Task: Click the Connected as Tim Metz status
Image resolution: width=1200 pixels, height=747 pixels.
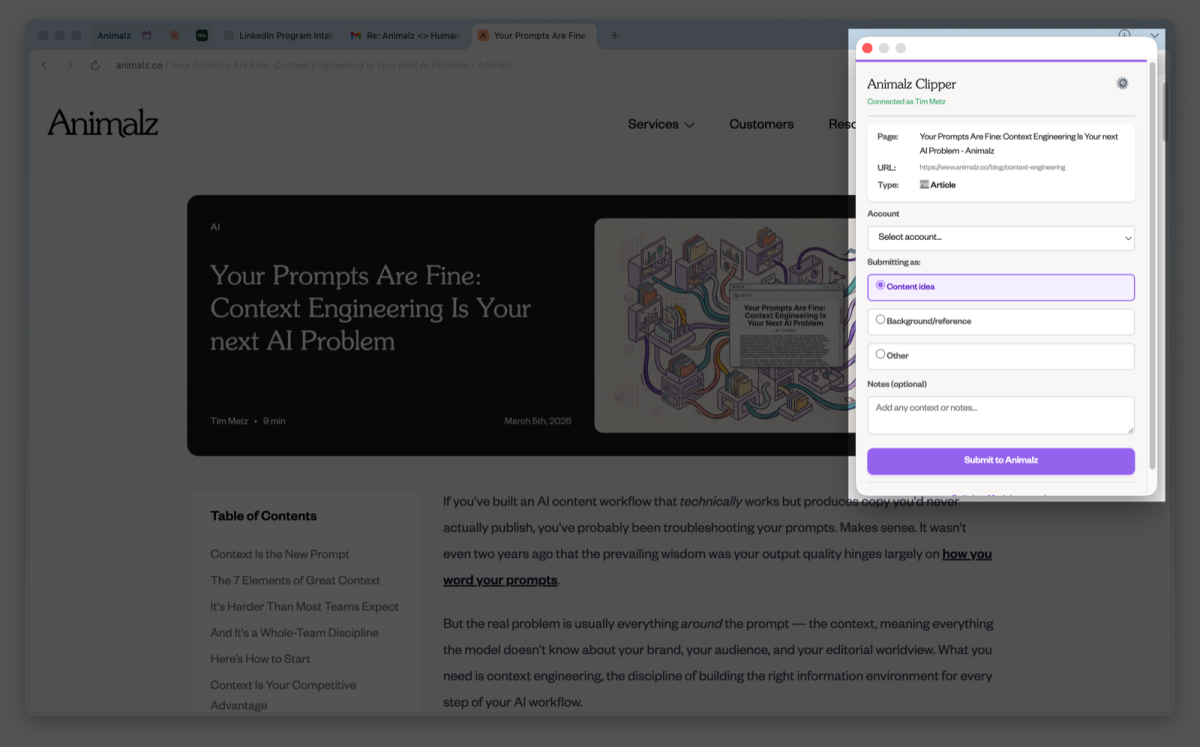Action: 906,101
